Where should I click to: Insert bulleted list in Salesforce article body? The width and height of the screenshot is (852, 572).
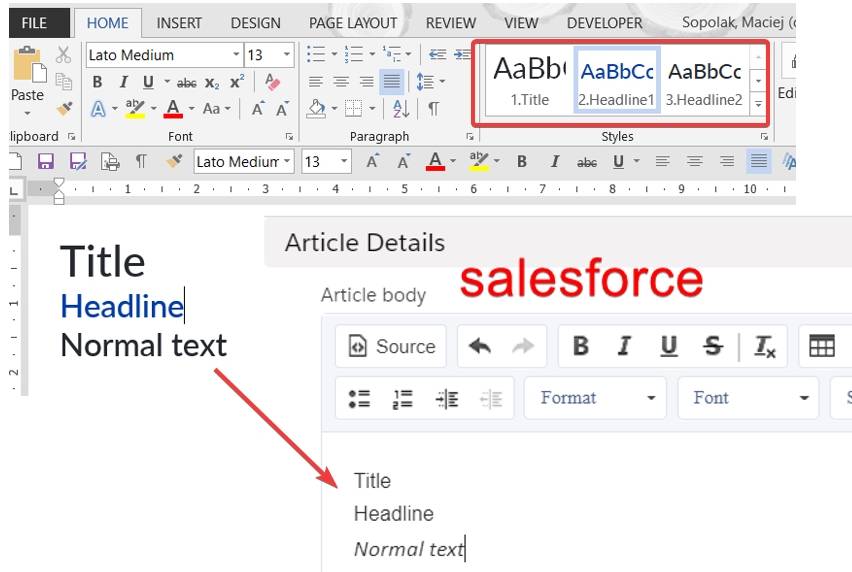(x=359, y=398)
